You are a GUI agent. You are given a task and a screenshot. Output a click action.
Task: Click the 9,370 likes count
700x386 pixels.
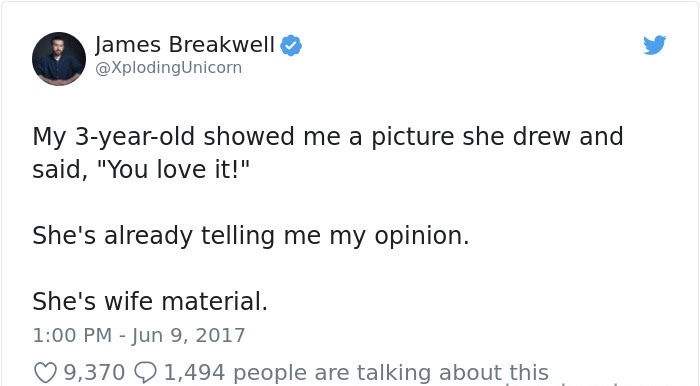point(94,372)
